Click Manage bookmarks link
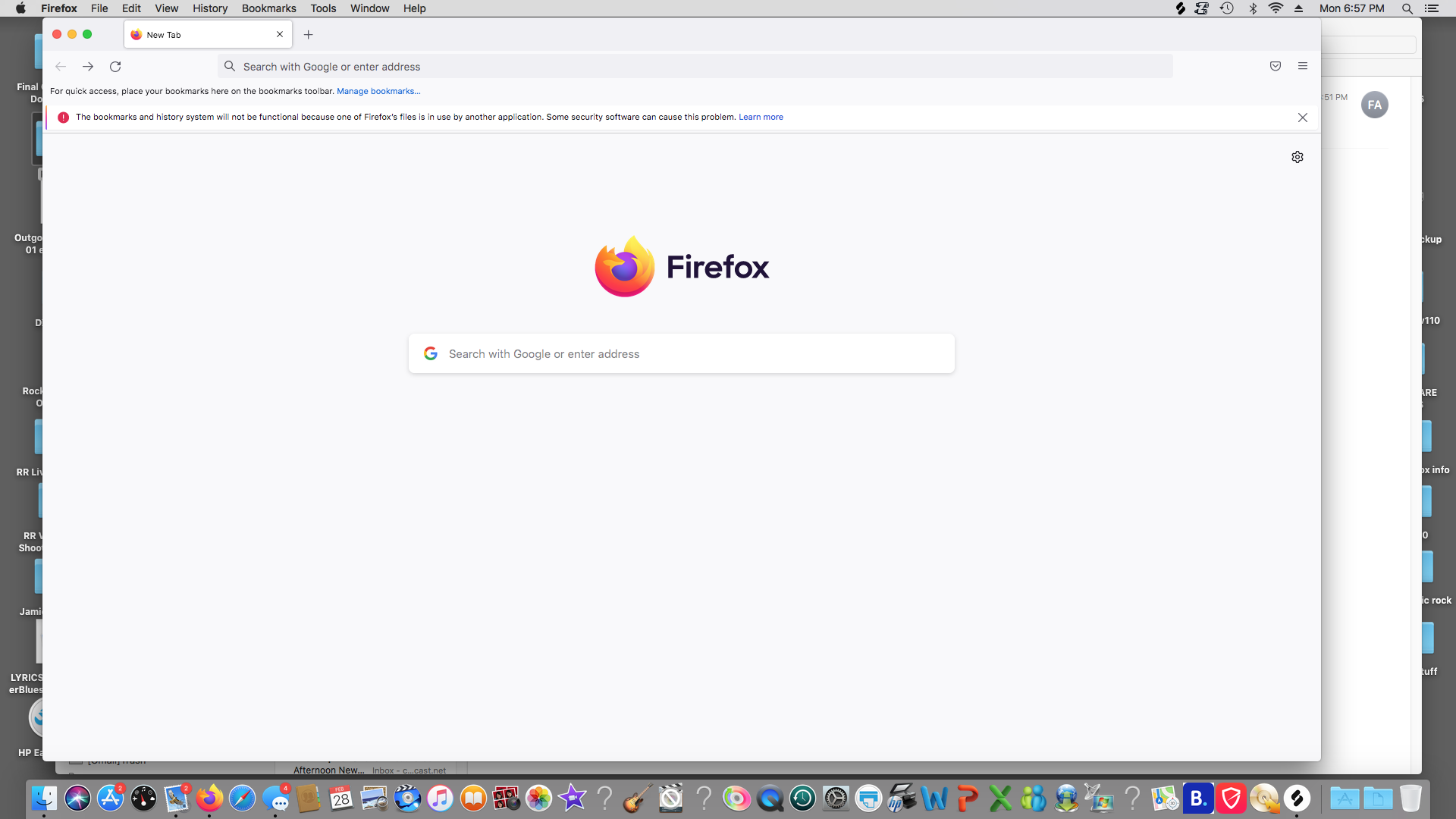Screen dimensions: 1456x819 pos(378,91)
